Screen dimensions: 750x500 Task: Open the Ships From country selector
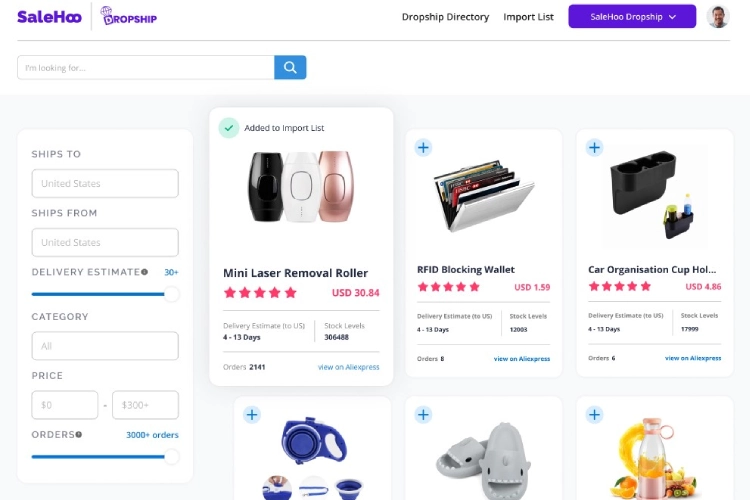click(x=105, y=242)
